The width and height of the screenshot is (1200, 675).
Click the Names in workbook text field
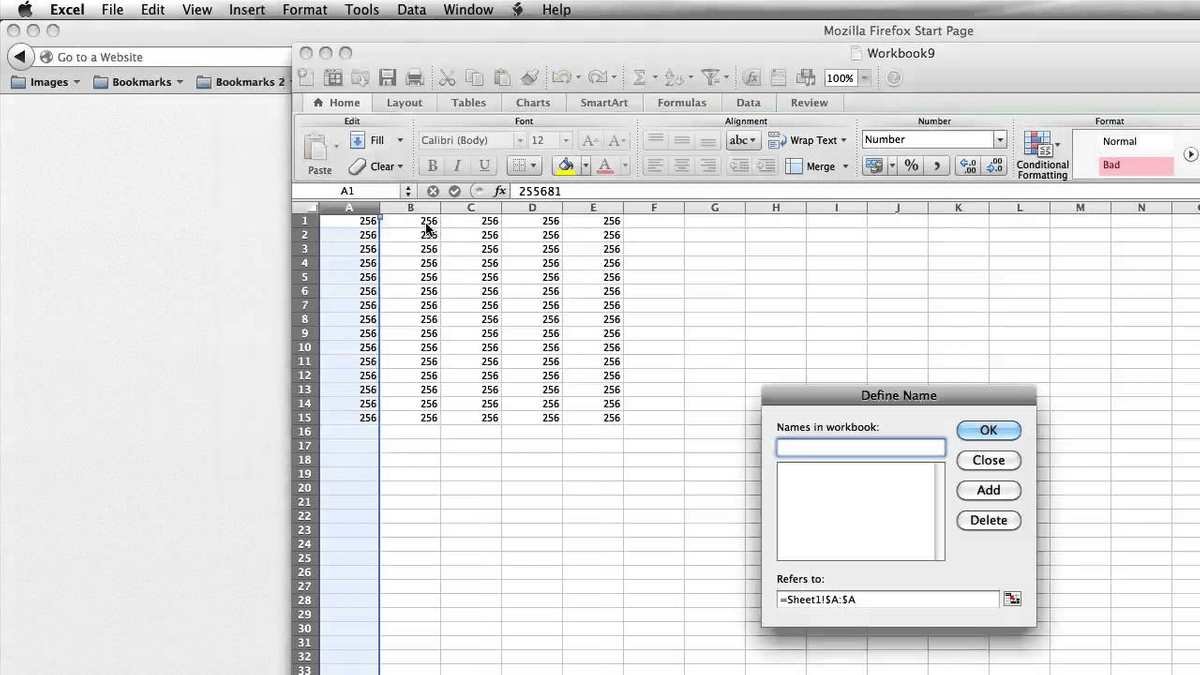[860, 448]
